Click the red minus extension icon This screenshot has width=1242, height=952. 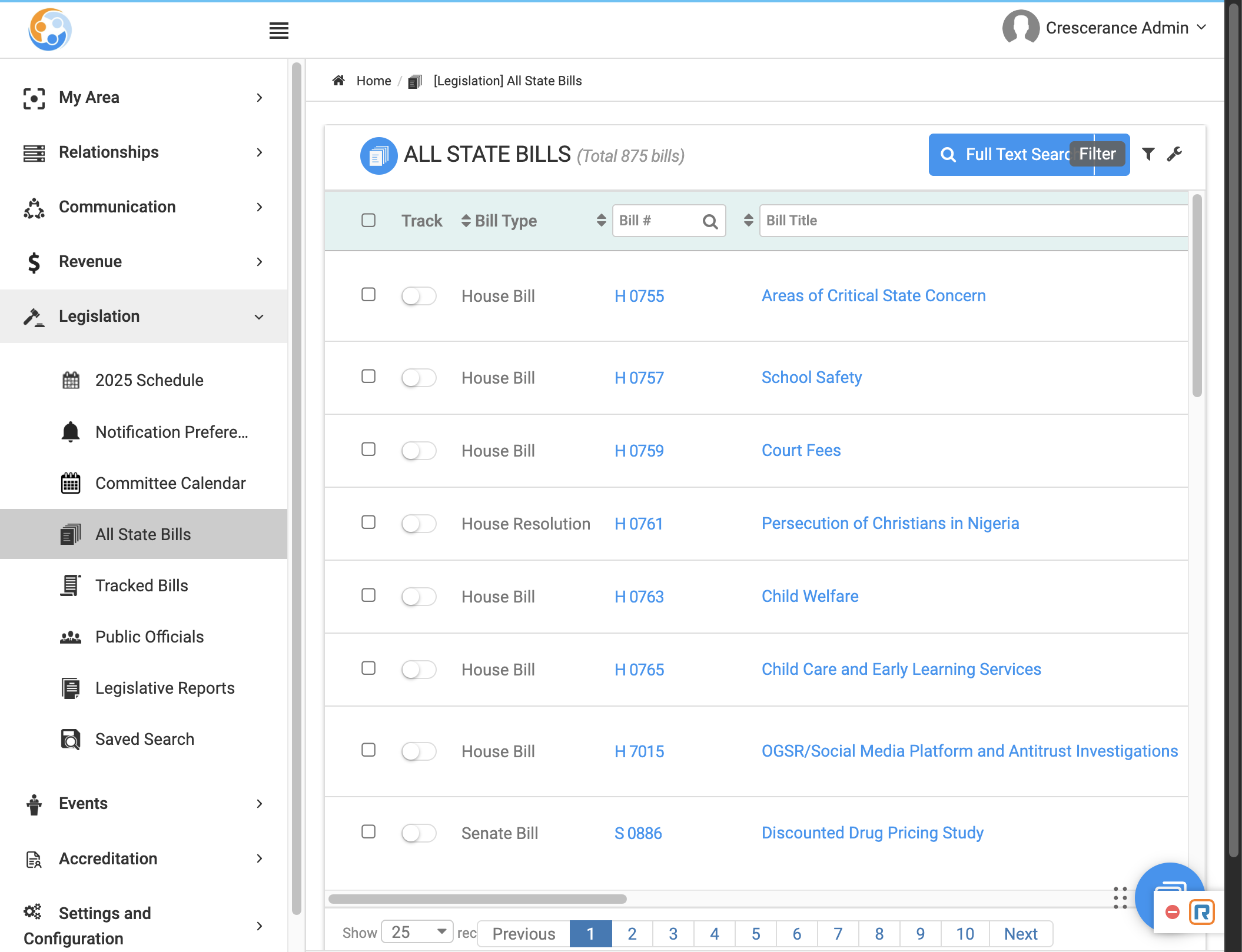tap(1172, 912)
